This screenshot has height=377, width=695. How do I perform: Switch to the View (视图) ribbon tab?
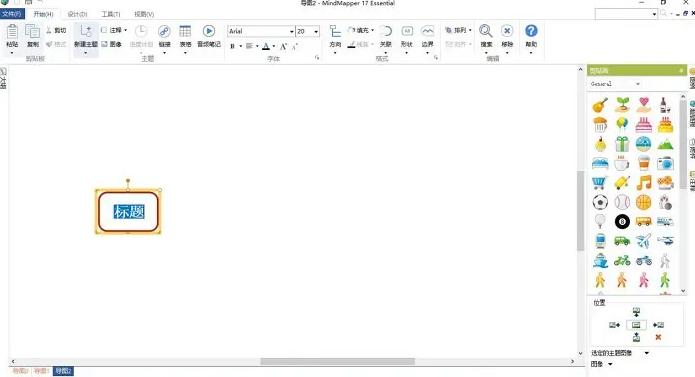coord(144,14)
